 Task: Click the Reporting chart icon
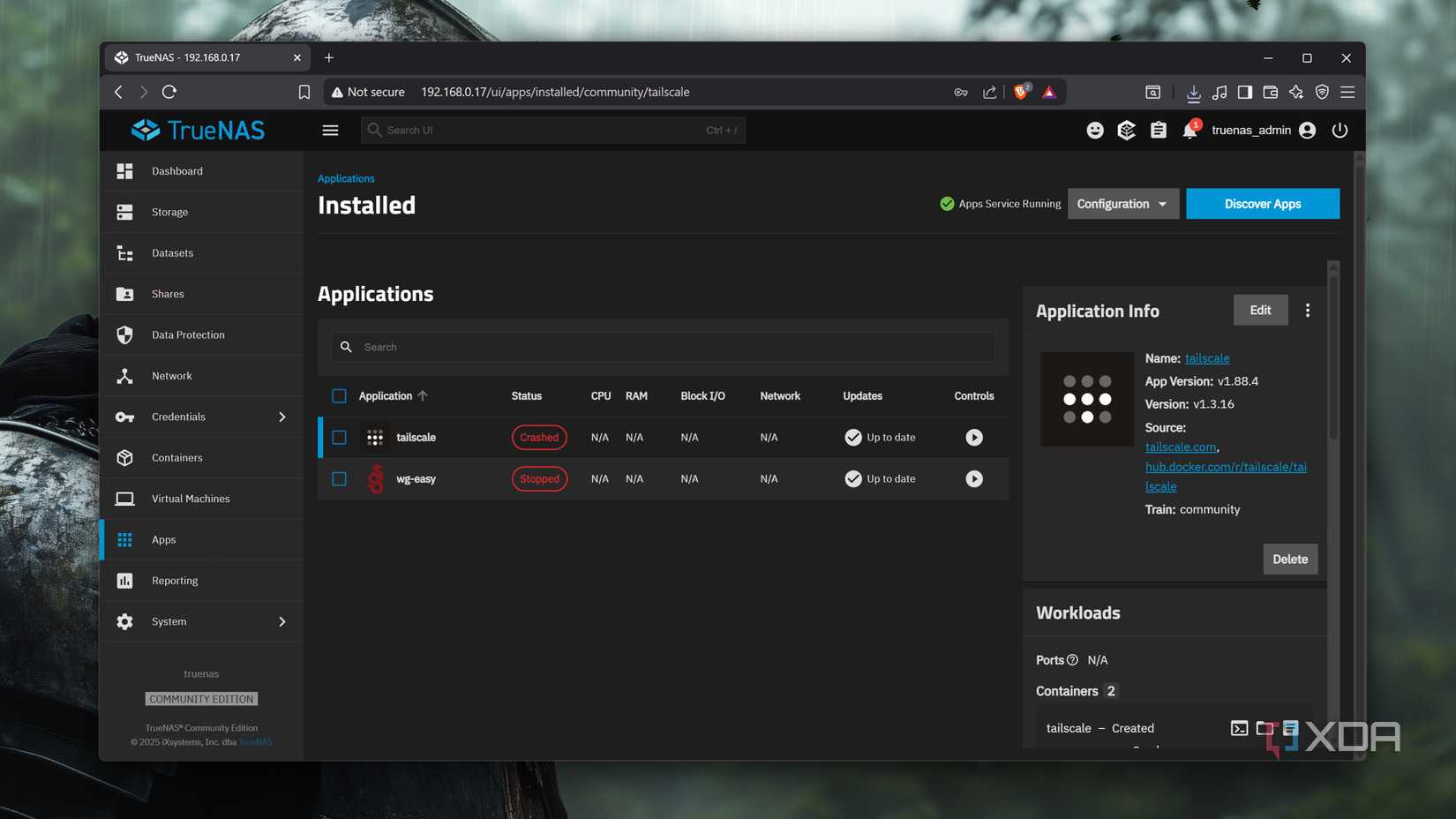tap(124, 581)
